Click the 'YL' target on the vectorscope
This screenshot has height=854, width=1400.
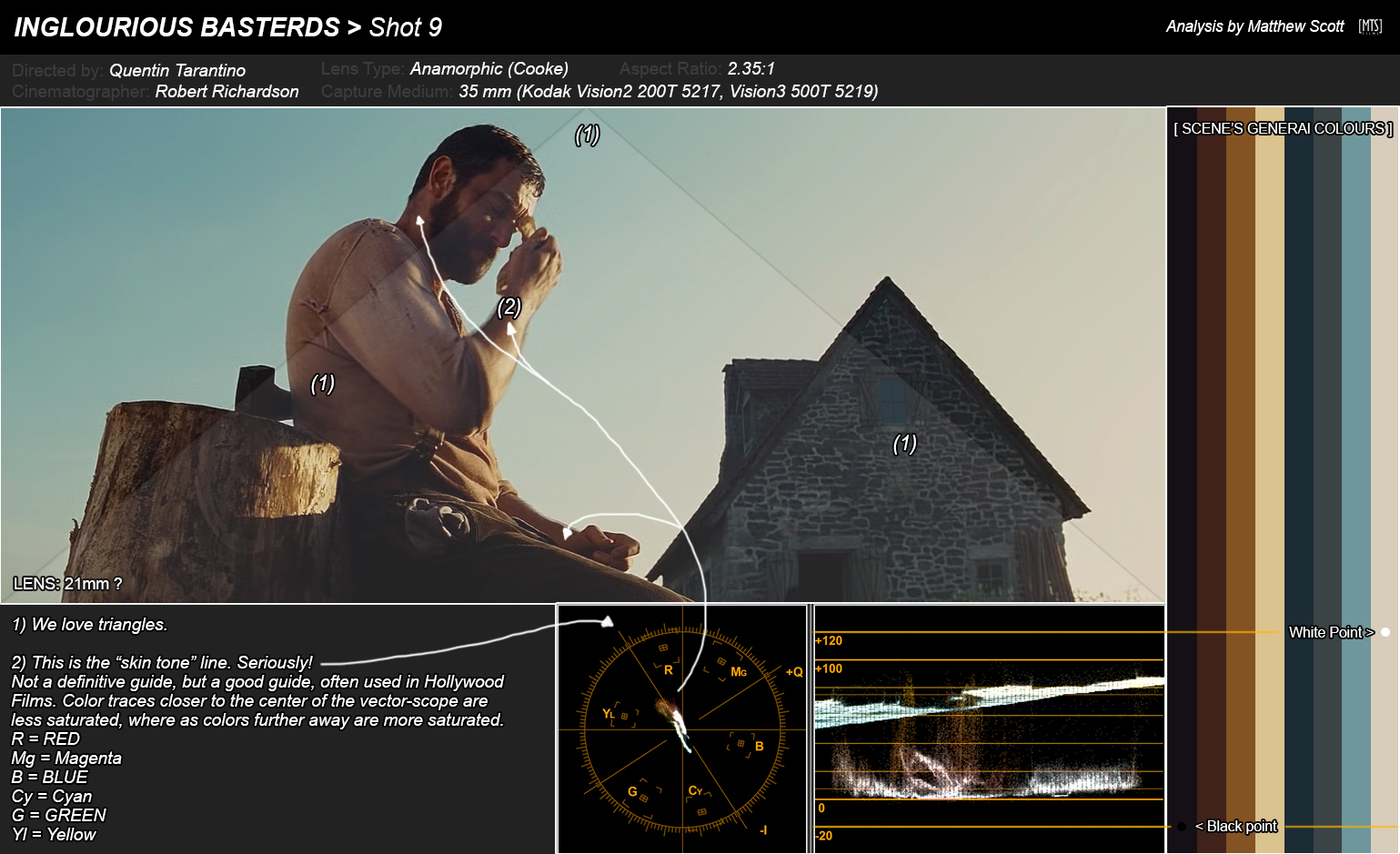(609, 714)
